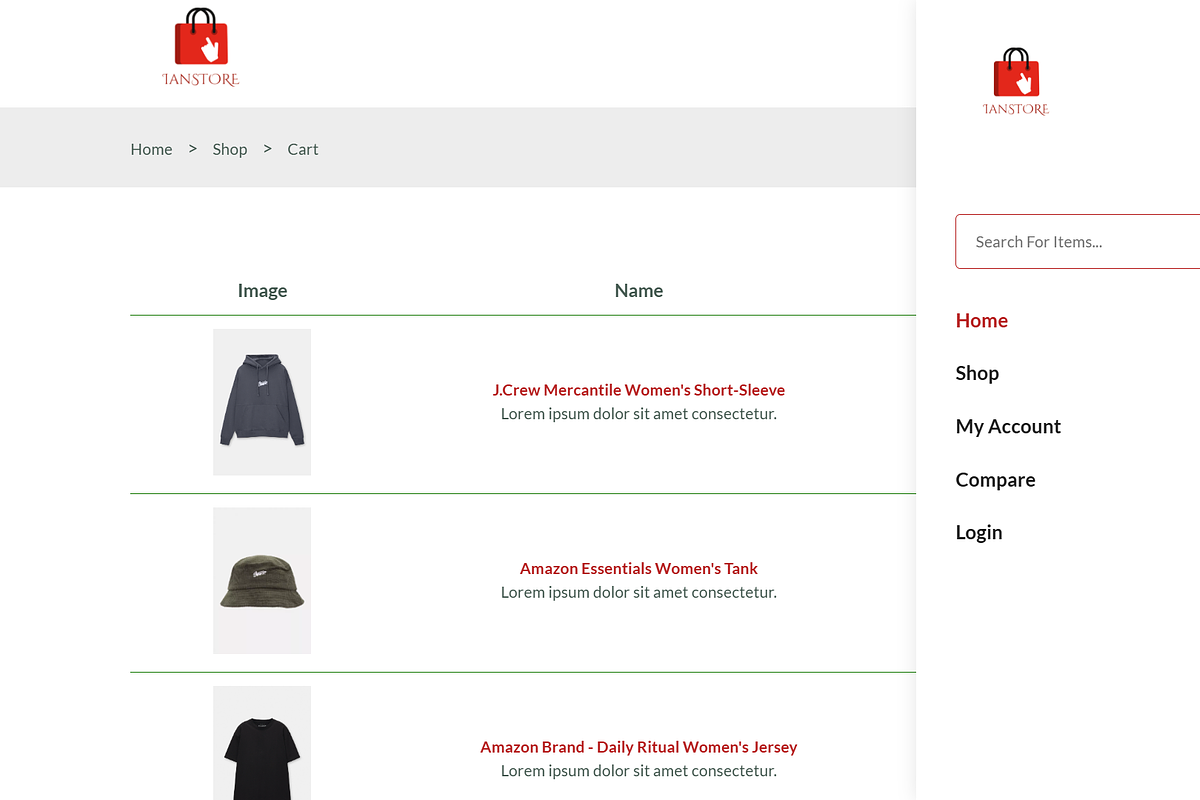This screenshot has width=1200, height=800.
Task: Click description text under J.Crew Mercantile item
Action: 639,414
